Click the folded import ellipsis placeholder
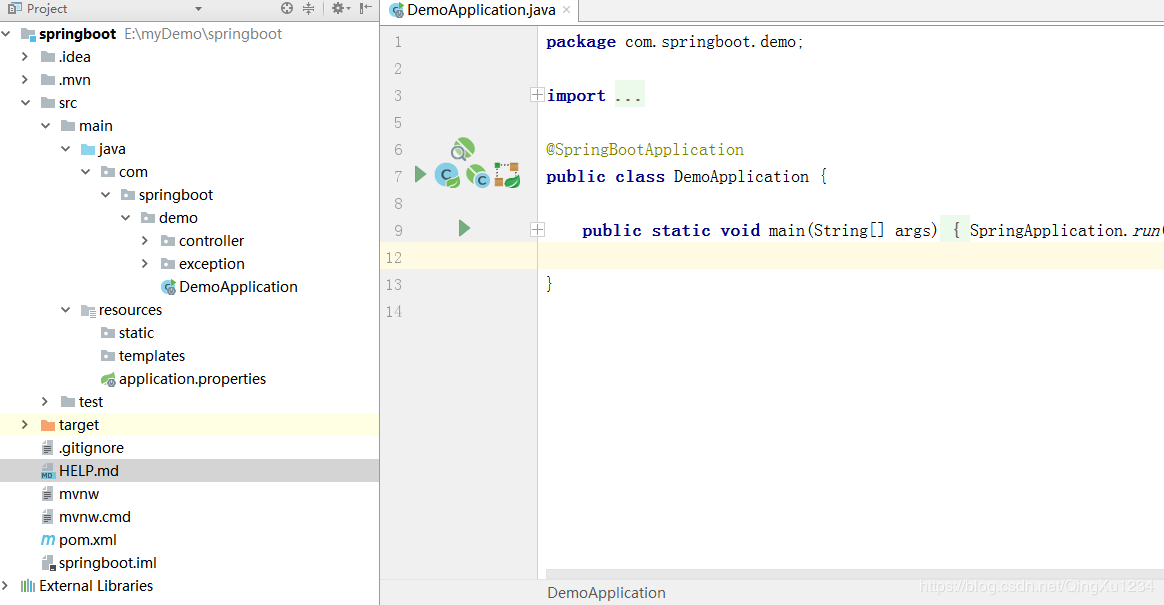Image resolution: width=1164 pixels, height=605 pixels. [x=630, y=95]
